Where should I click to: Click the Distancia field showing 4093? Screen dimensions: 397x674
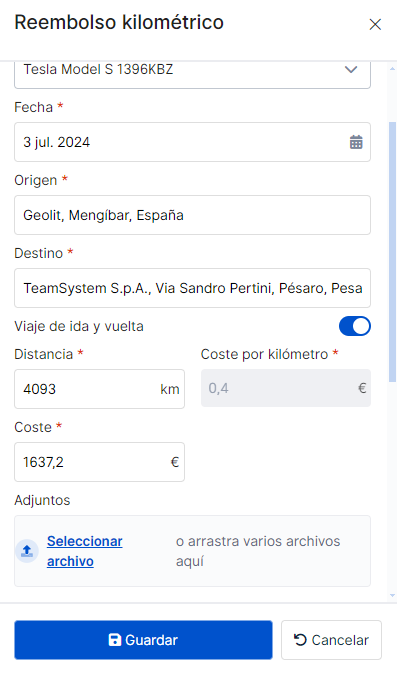[99, 389]
